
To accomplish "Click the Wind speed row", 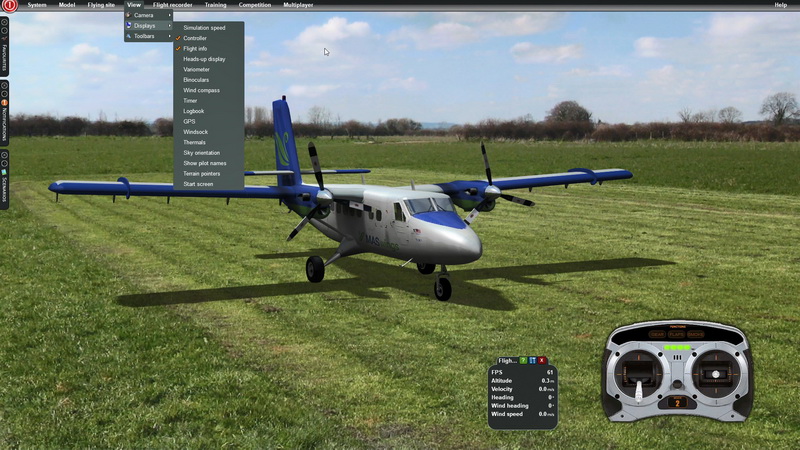I will [522, 414].
